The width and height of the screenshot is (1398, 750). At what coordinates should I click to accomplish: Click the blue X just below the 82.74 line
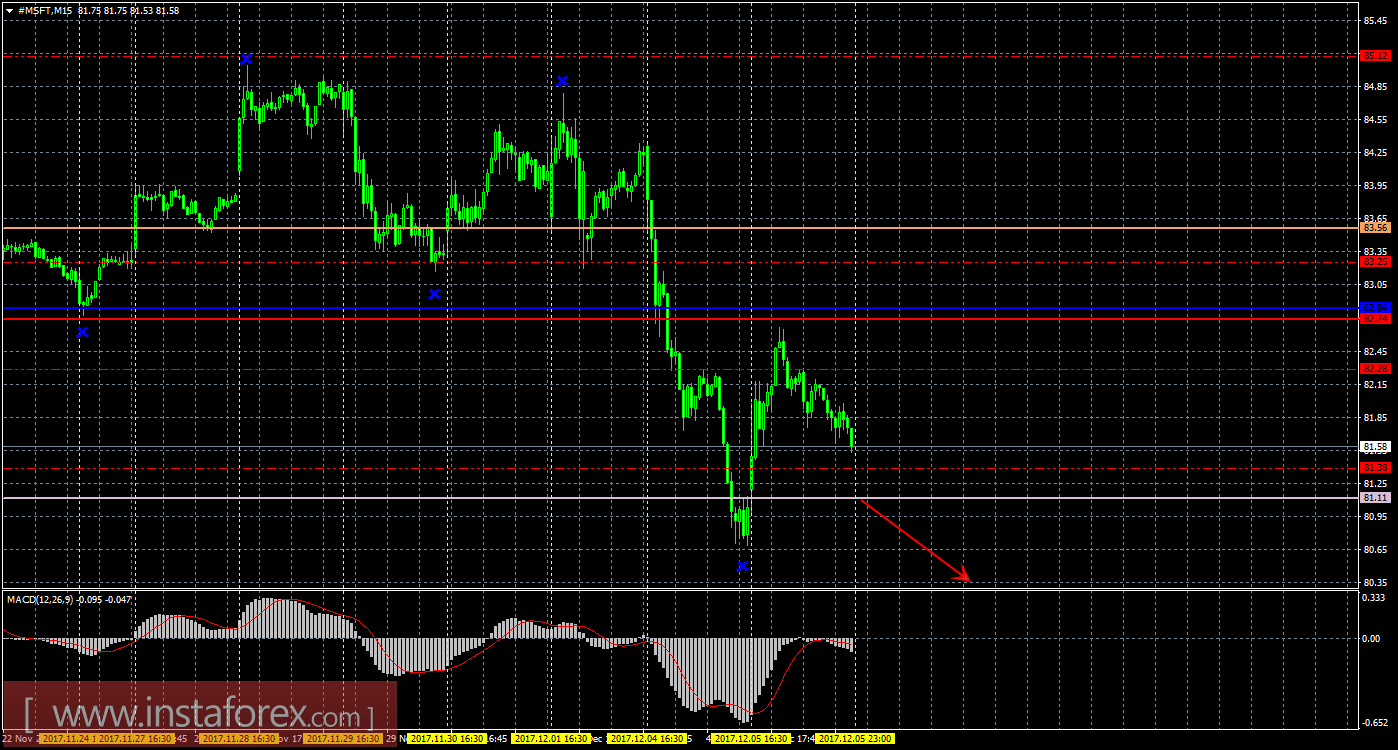82,332
